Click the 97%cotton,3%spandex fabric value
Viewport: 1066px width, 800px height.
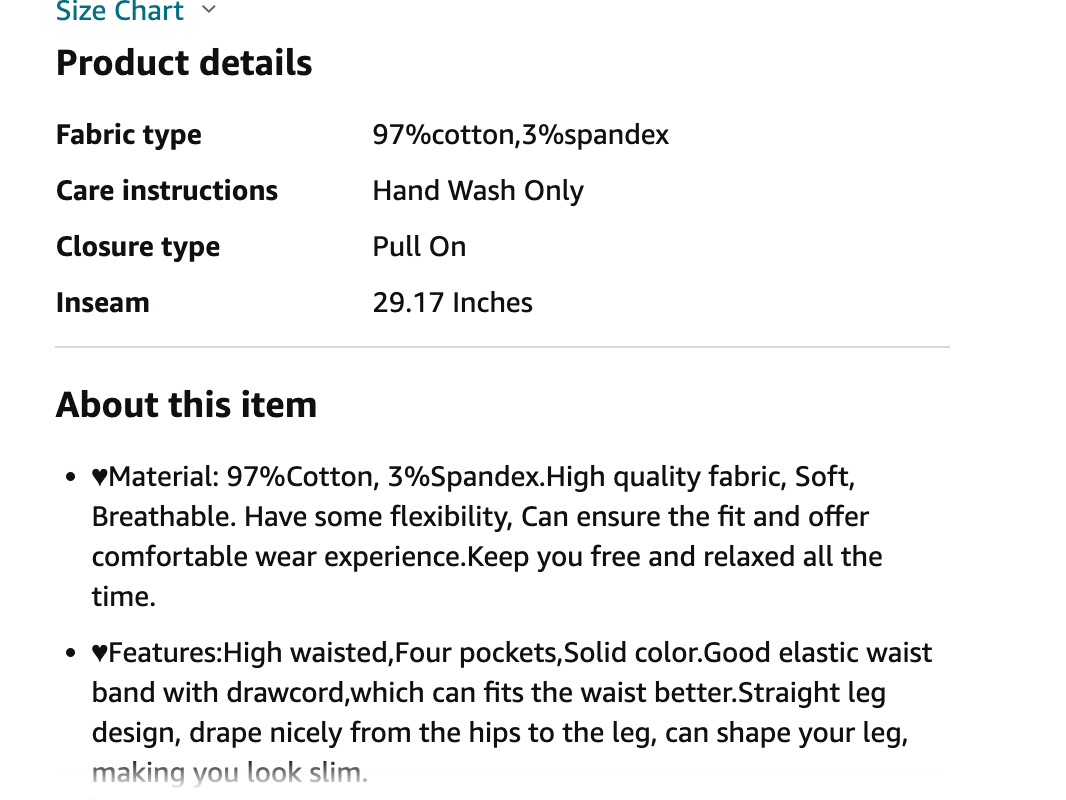pos(520,135)
